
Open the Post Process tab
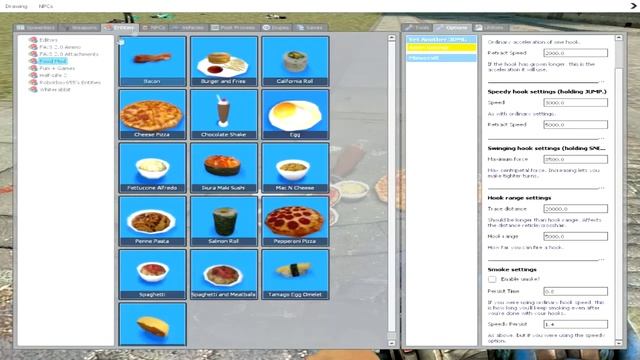point(233,27)
